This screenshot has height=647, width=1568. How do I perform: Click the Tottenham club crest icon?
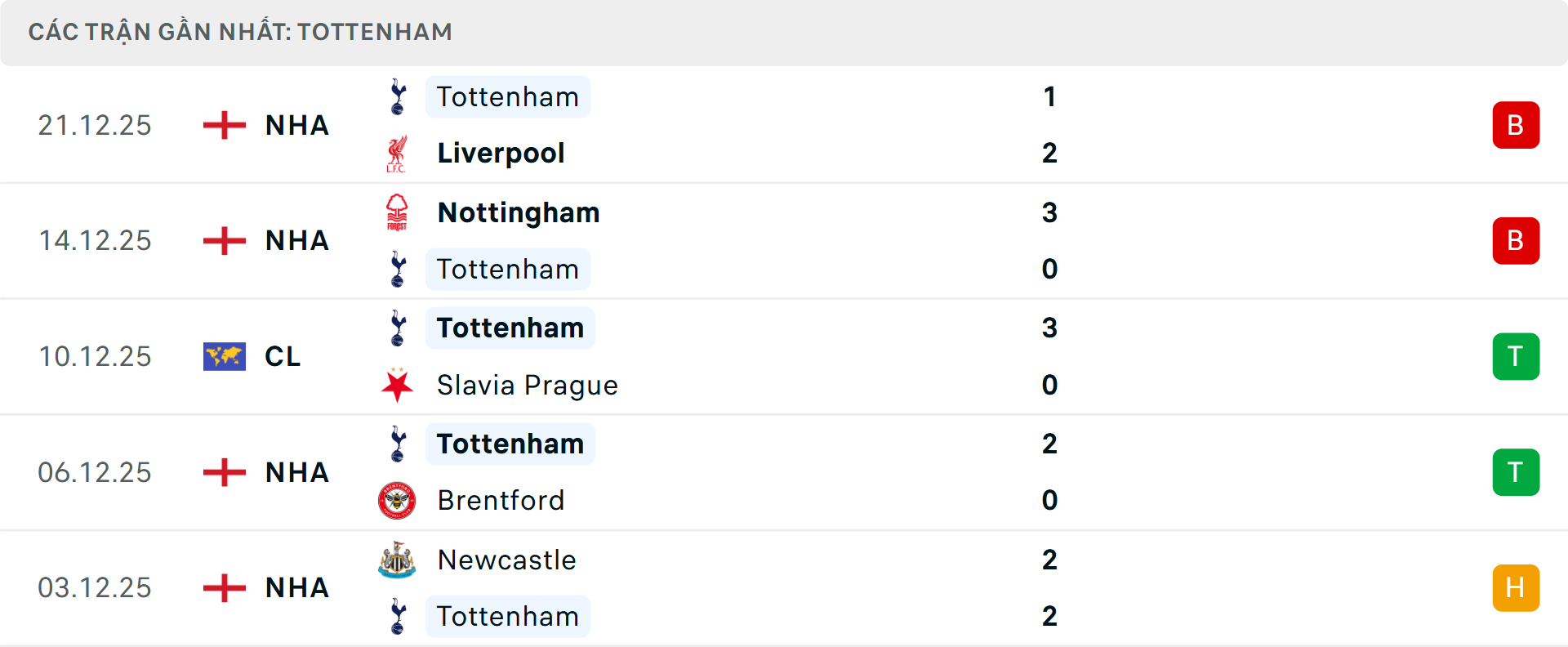click(x=398, y=96)
